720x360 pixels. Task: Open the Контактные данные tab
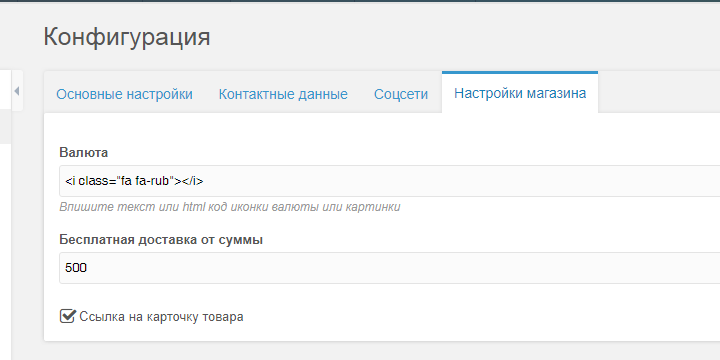tap(283, 94)
